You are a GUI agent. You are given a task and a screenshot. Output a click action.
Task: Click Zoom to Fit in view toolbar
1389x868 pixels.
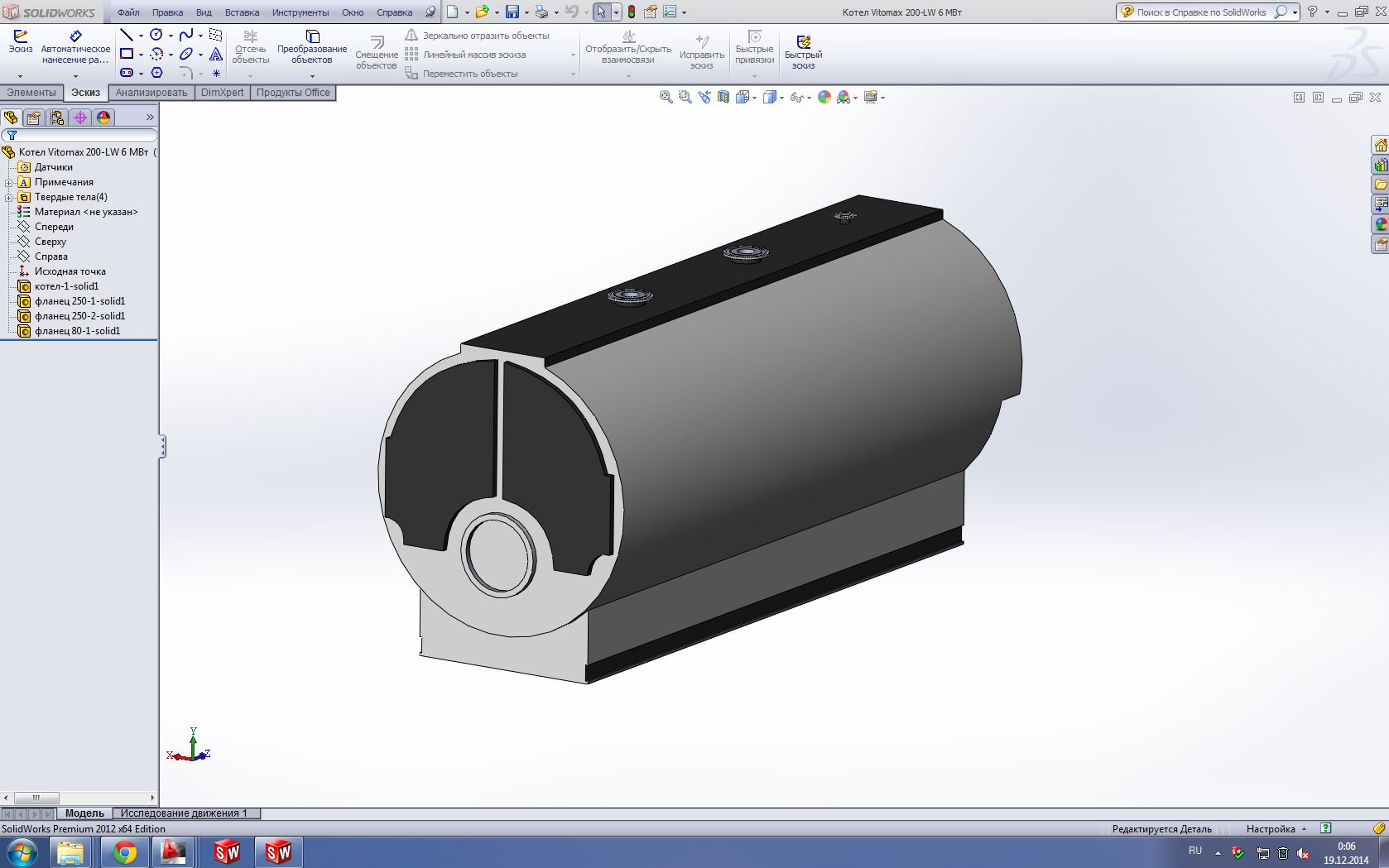[666, 97]
